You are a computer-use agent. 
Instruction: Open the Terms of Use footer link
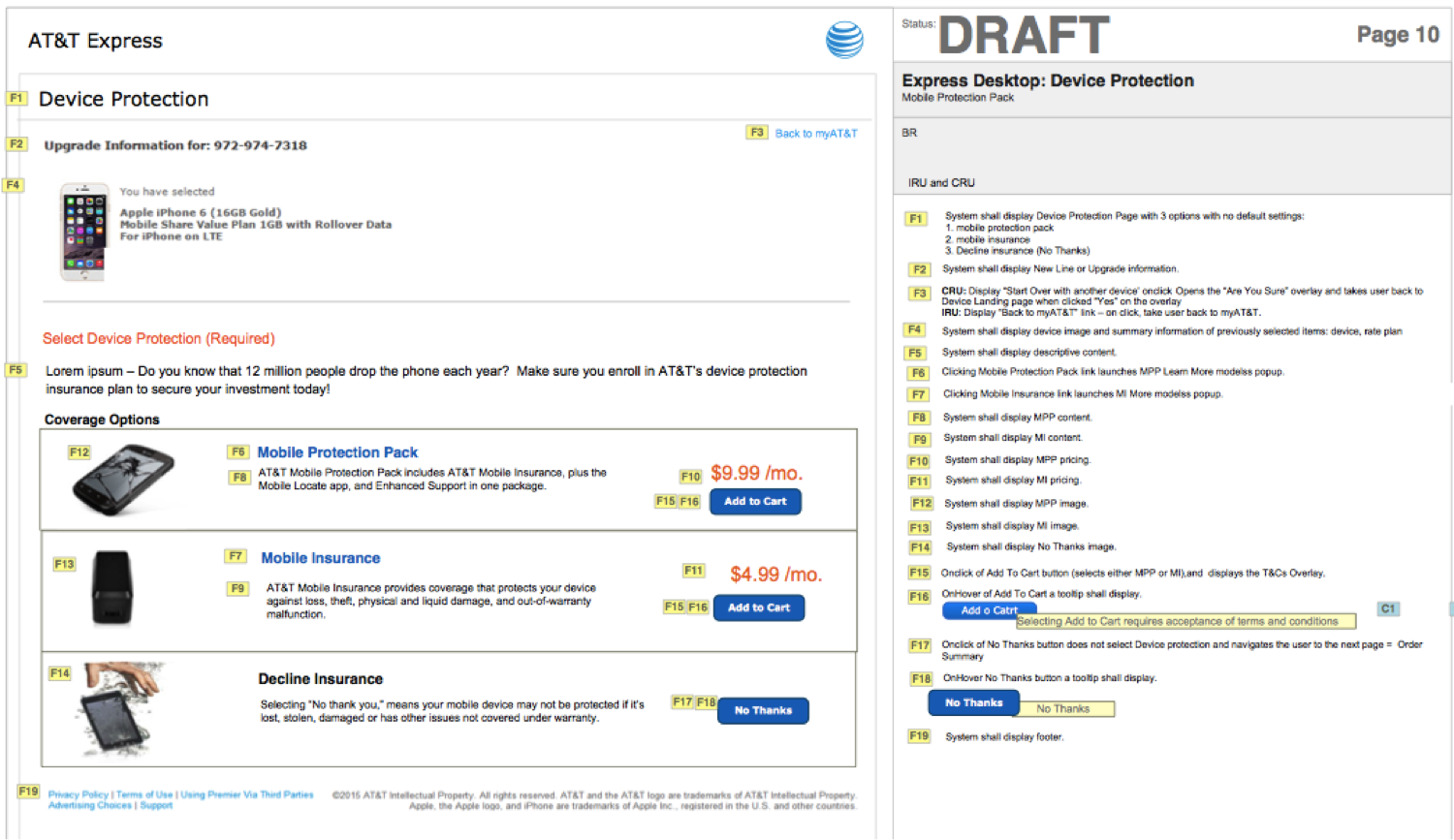144,794
